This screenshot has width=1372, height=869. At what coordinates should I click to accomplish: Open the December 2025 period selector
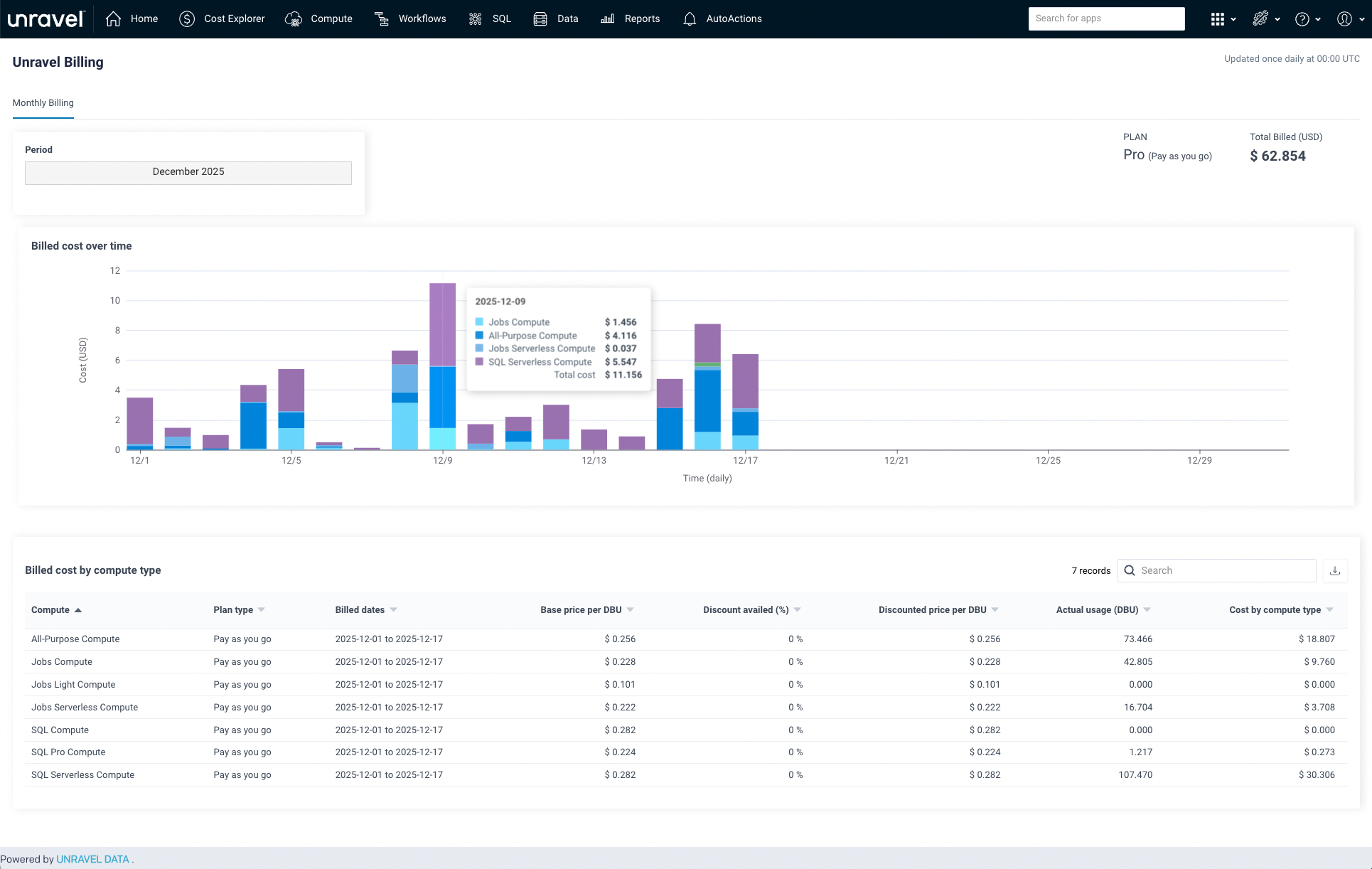(188, 173)
